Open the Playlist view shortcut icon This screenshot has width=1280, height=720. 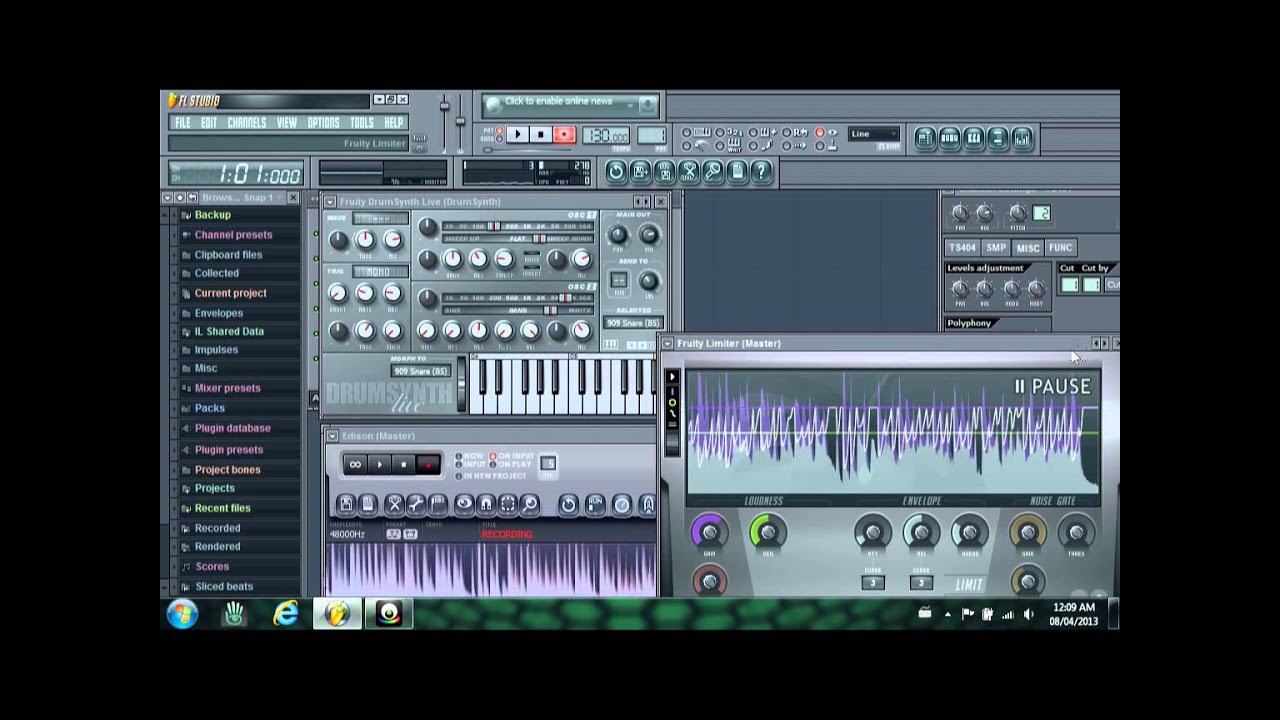click(x=926, y=139)
